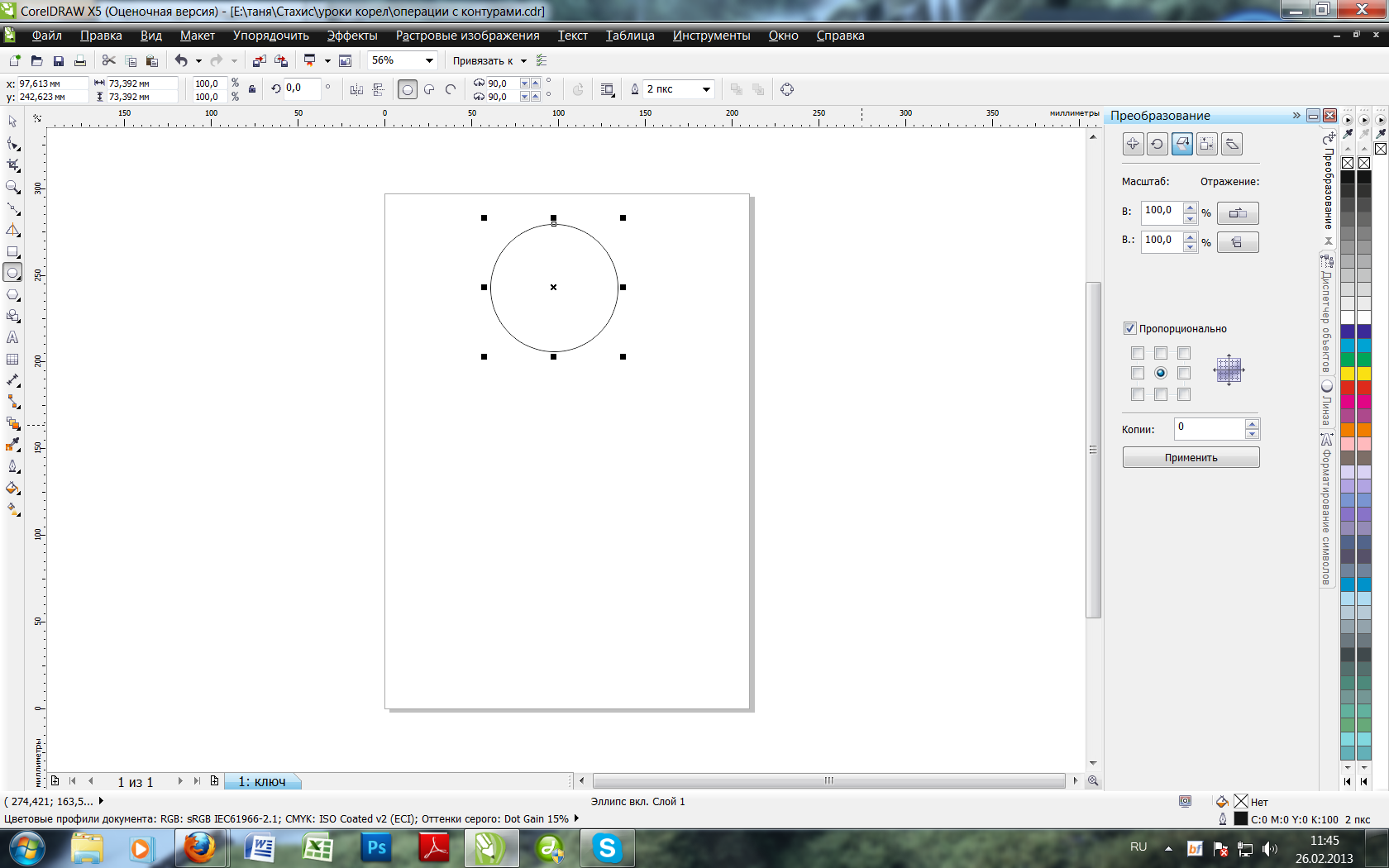Increase the Копии copies count
Screen dimensions: 1389x868
(x=1252, y=424)
